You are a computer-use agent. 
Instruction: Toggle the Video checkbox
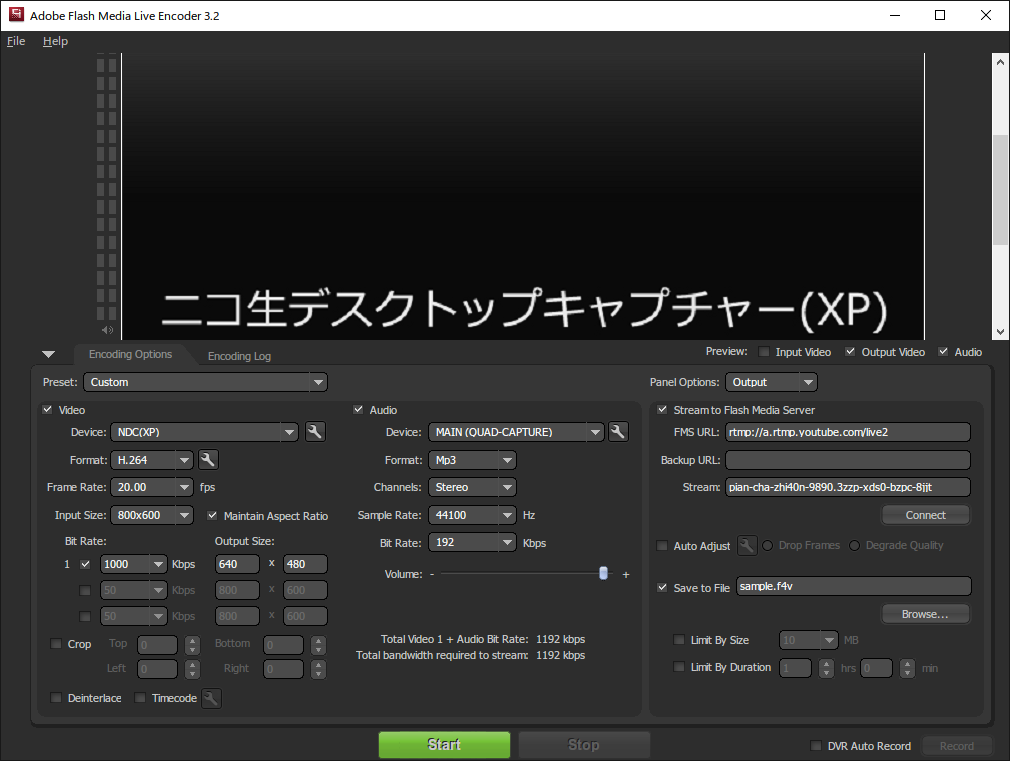point(47,409)
